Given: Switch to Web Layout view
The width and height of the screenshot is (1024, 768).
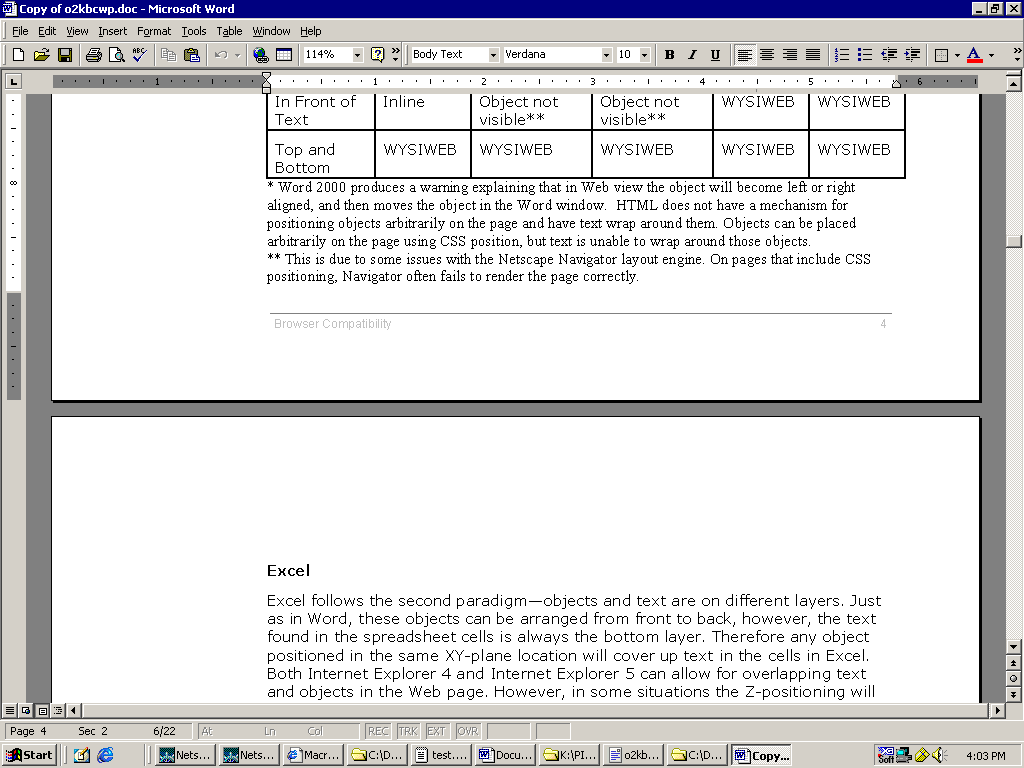Looking at the screenshot, I should (x=26, y=710).
